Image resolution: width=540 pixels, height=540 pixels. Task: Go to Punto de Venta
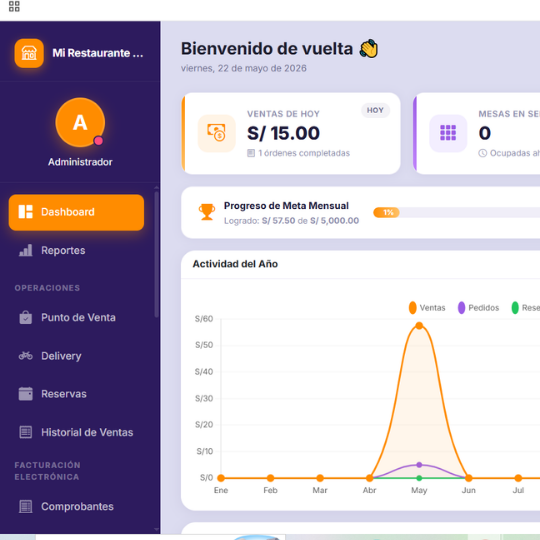pyautogui.click(x=76, y=317)
